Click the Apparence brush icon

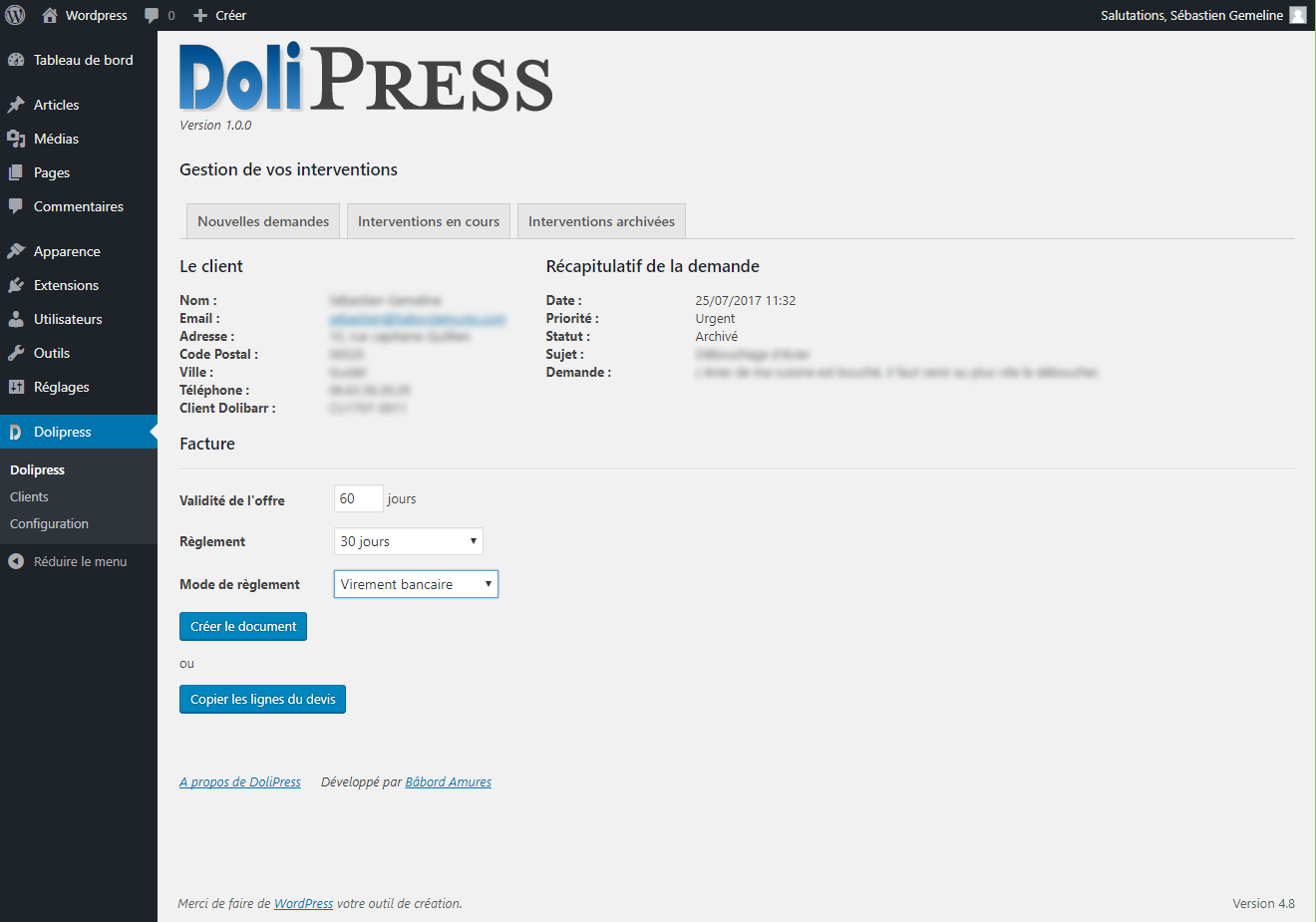(x=16, y=251)
